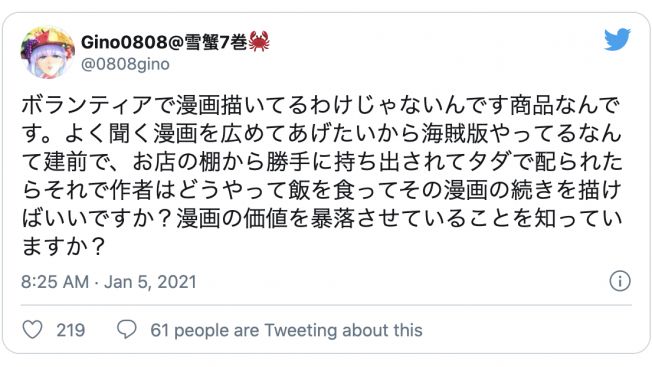Image resolution: width=652 pixels, height=367 pixels.
Task: Click the 219 likes count
Action: [71, 330]
